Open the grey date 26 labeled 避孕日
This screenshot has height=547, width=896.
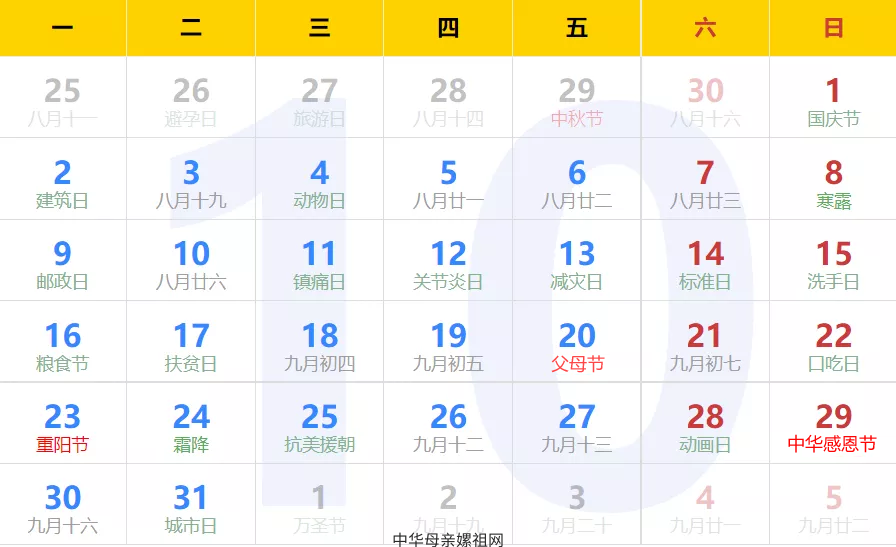[191, 97]
